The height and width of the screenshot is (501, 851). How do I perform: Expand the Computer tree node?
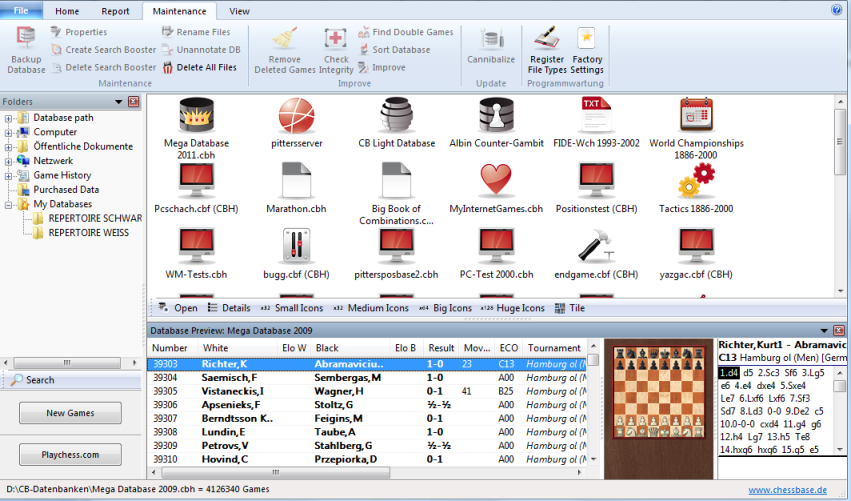(8, 132)
